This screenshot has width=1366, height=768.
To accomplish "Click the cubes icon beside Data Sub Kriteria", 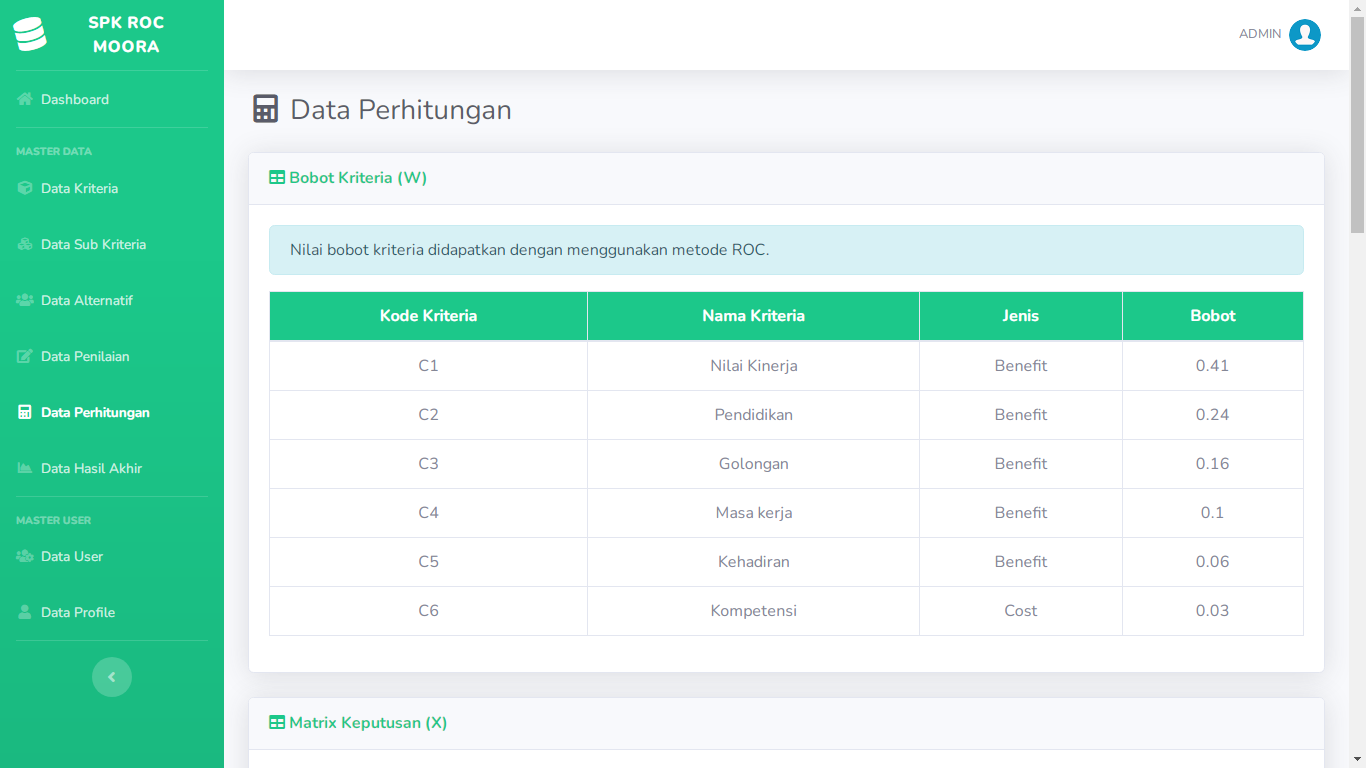I will click(25, 244).
